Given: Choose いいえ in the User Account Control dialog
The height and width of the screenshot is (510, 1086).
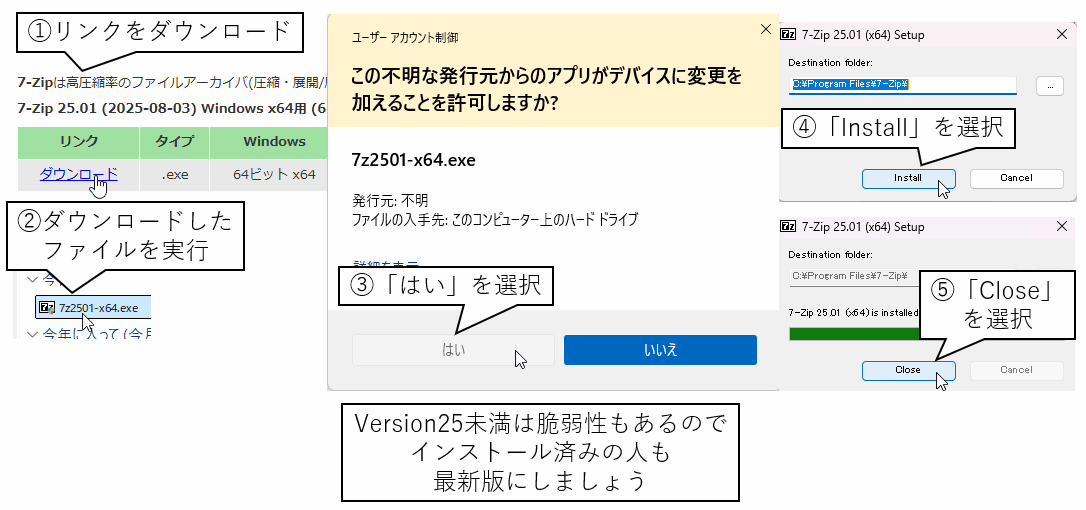Looking at the screenshot, I should click(x=660, y=350).
